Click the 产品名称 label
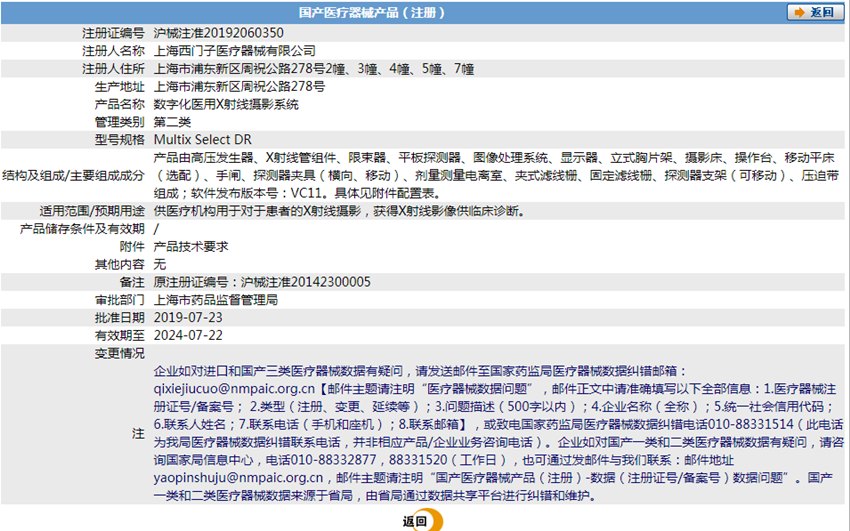Image resolution: width=850 pixels, height=531 pixels. point(120,105)
